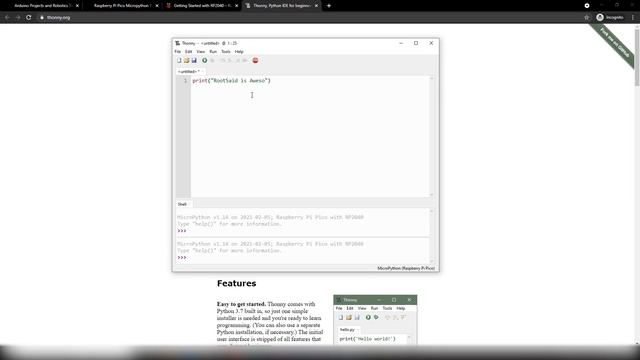Click the Open file folder icon
The width and height of the screenshot is (640, 360).
[x=187, y=60]
